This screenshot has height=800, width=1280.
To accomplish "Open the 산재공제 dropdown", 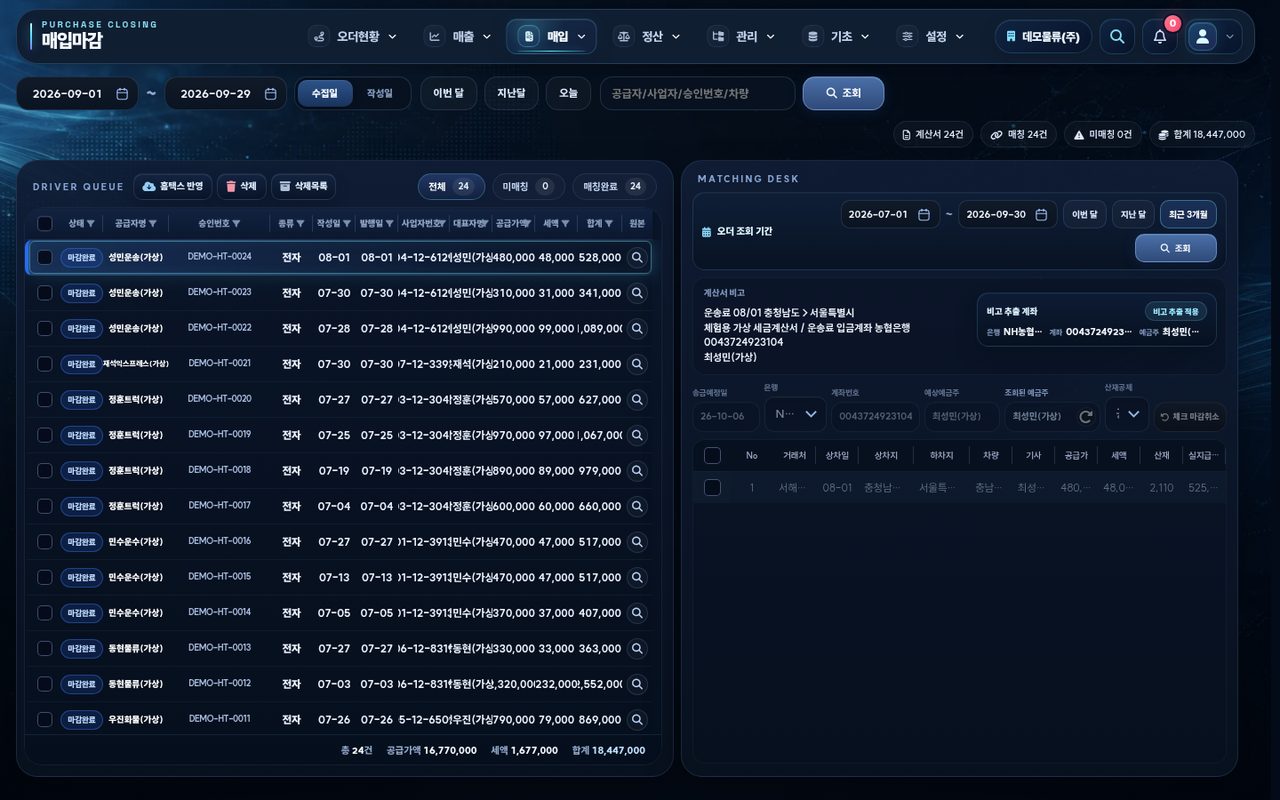I will click(1126, 414).
